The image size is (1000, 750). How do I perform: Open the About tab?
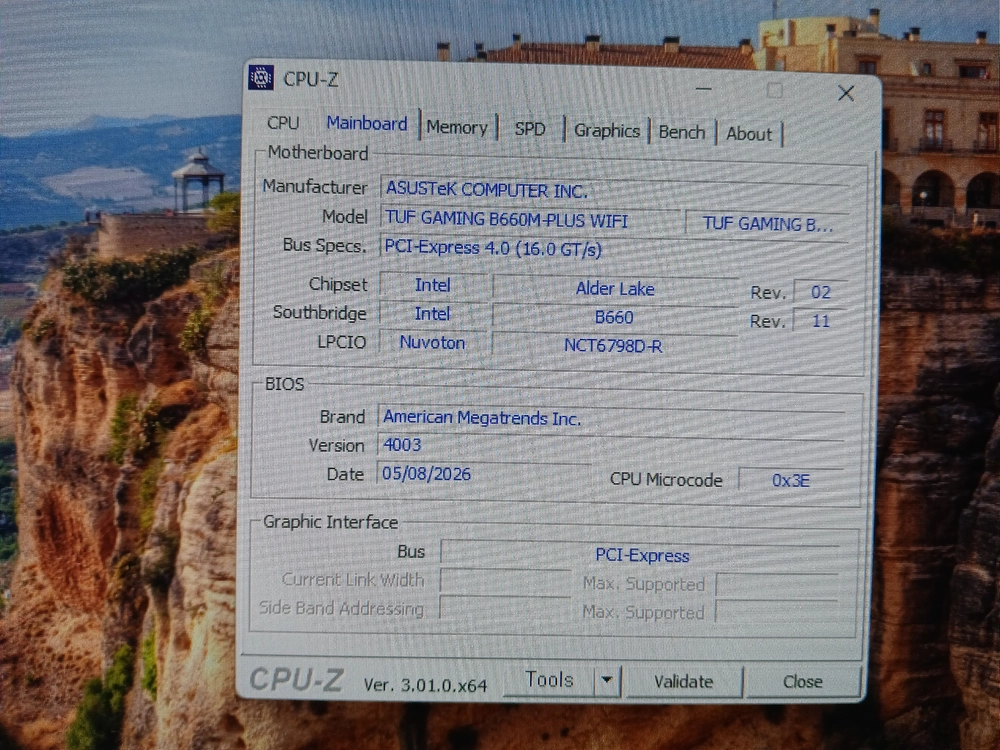point(749,134)
